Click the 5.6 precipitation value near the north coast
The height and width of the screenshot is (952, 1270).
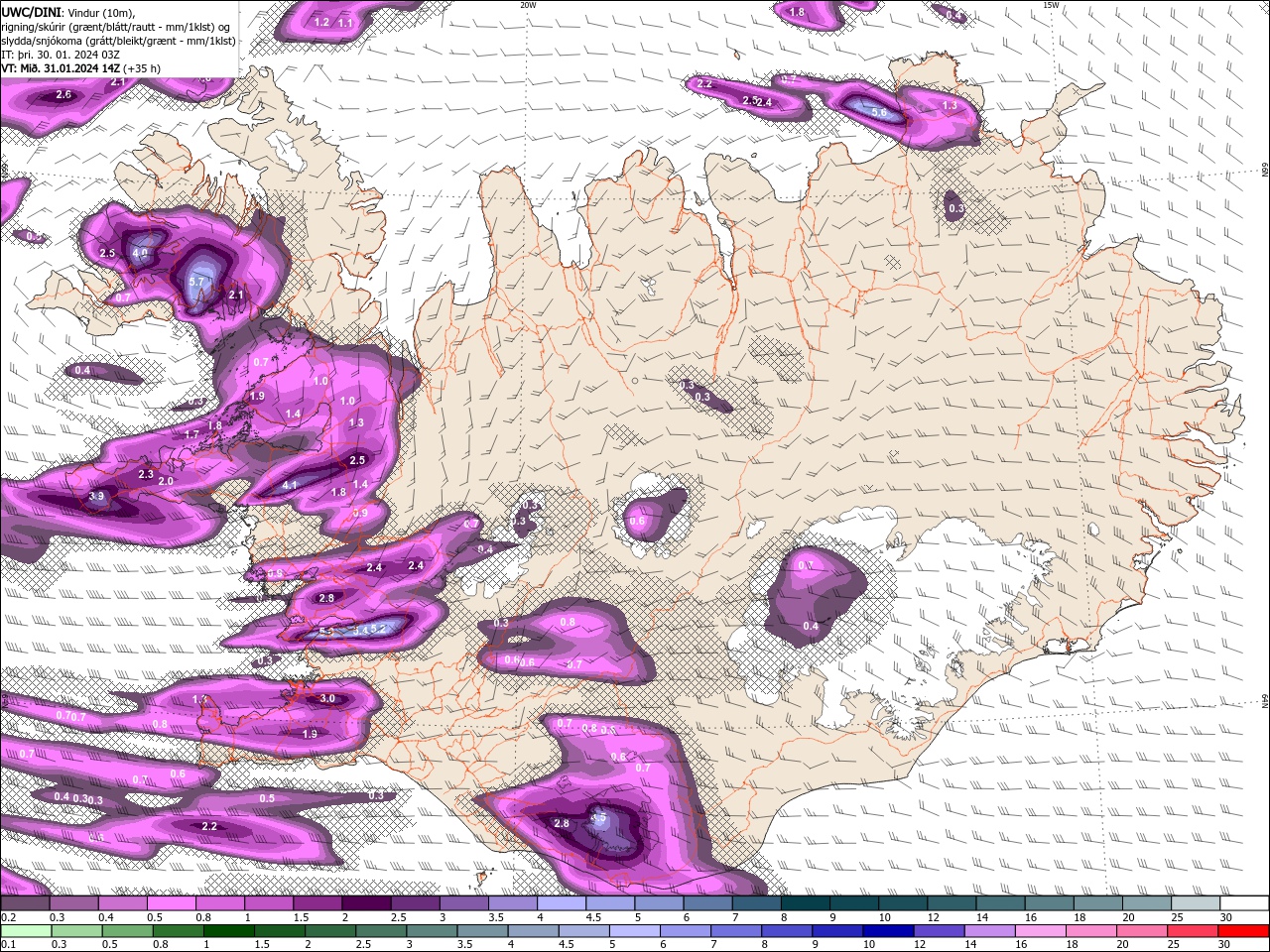click(879, 113)
